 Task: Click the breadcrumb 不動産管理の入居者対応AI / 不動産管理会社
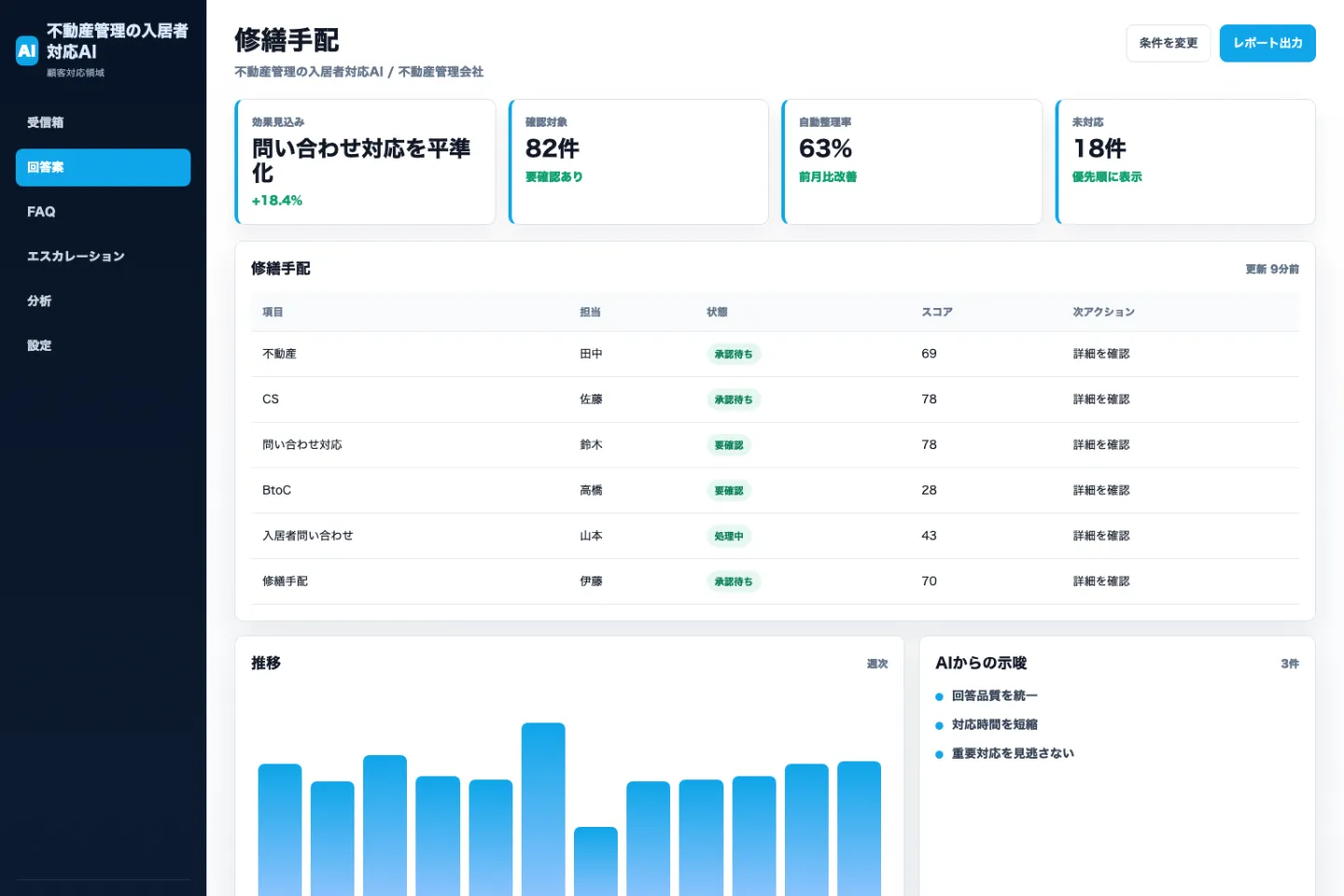click(x=358, y=72)
